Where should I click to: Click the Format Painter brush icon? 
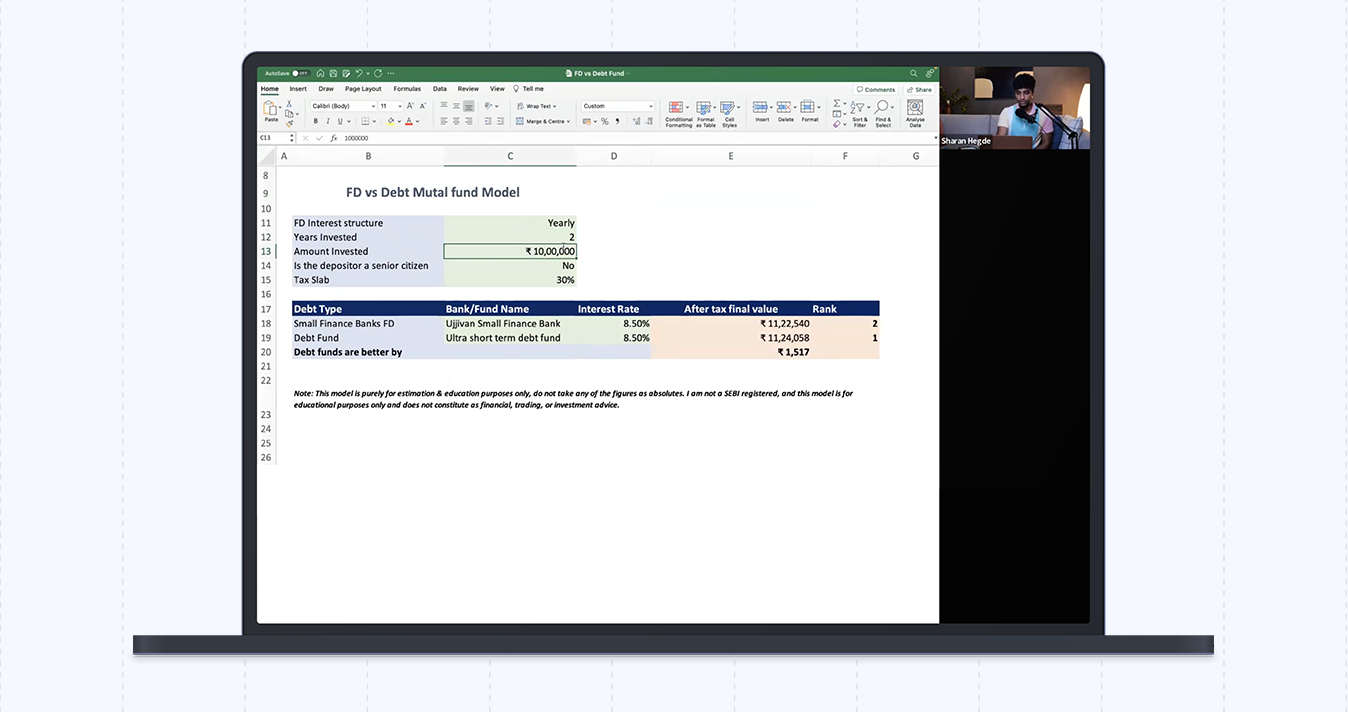(x=290, y=123)
